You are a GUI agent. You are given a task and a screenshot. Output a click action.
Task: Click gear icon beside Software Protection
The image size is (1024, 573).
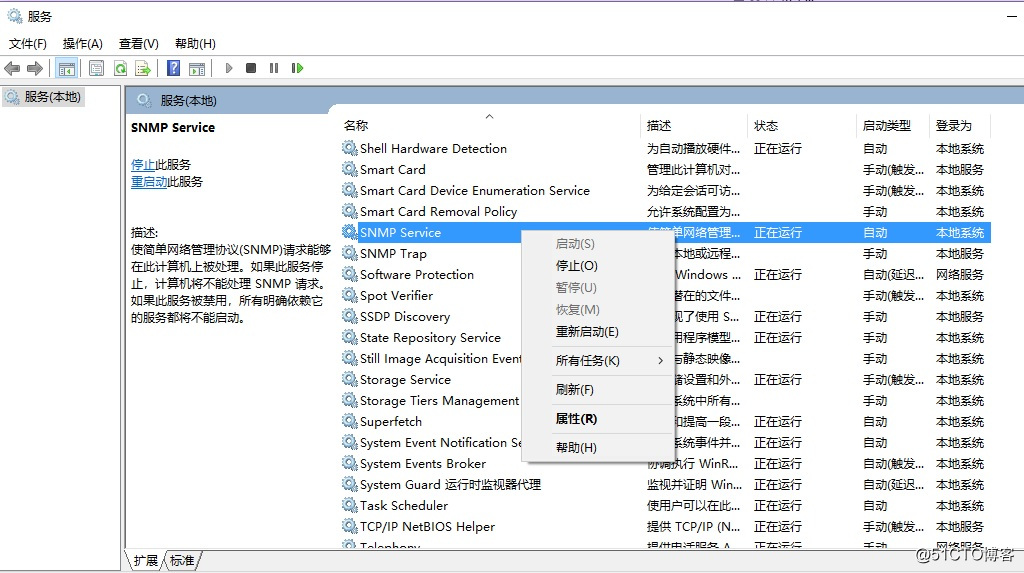pyautogui.click(x=349, y=274)
